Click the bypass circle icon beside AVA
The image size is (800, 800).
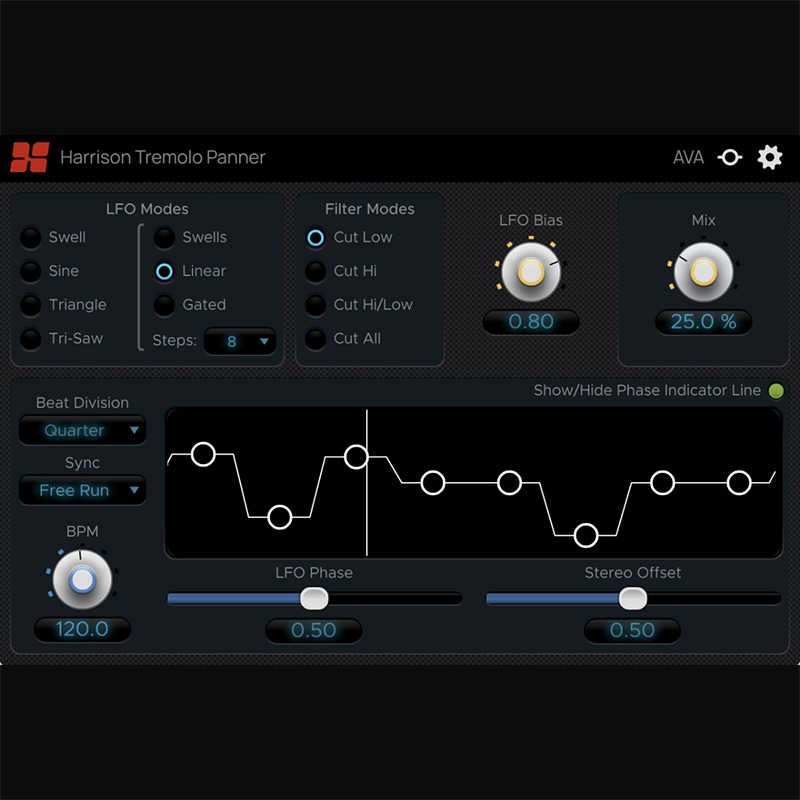coord(730,157)
